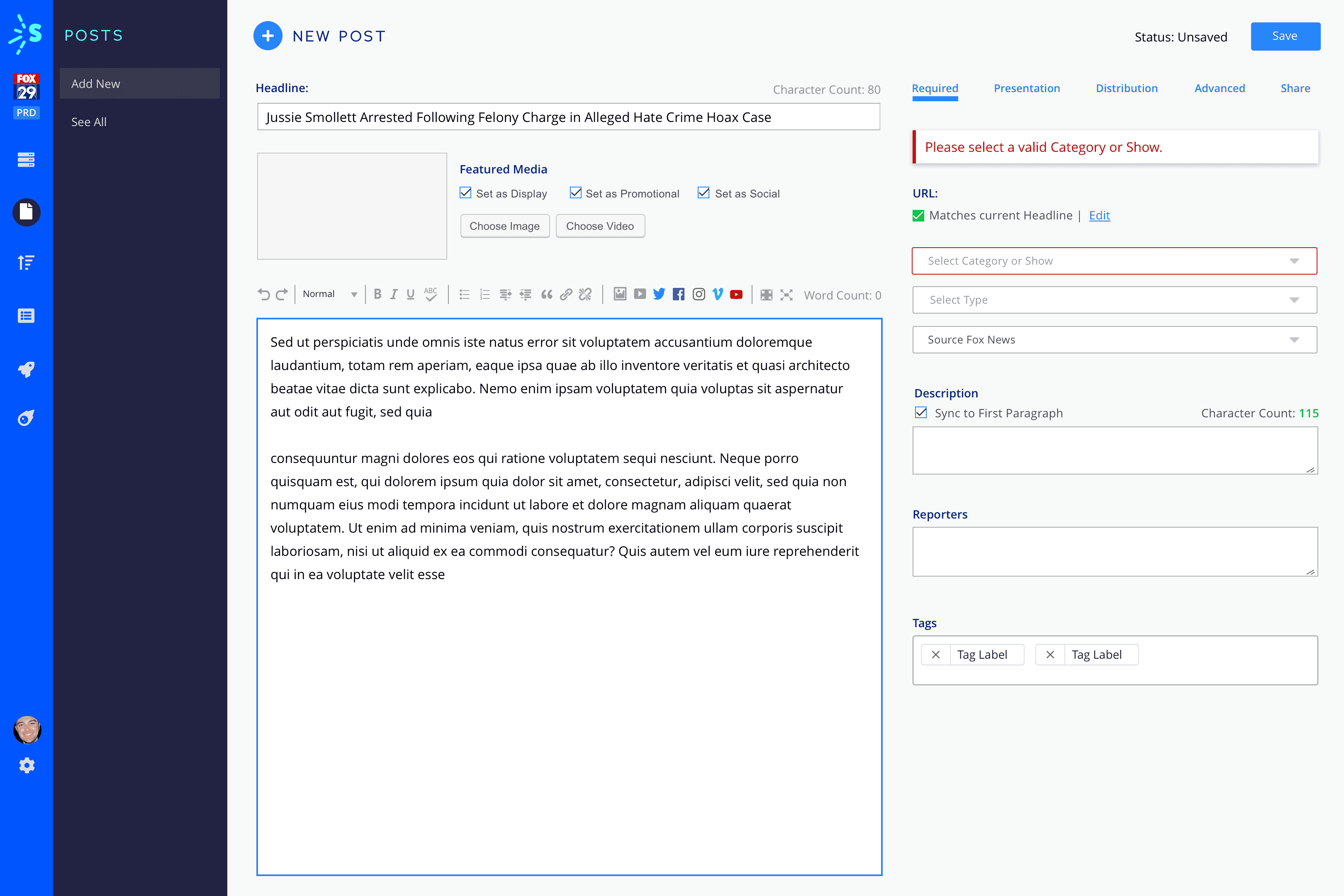This screenshot has width=1344, height=896.
Task: Insert a numbered list
Action: (485, 294)
